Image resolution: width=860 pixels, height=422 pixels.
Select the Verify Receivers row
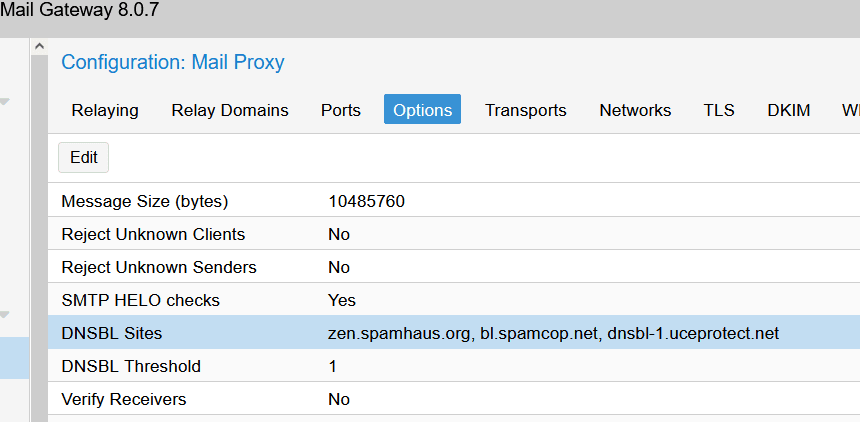124,399
